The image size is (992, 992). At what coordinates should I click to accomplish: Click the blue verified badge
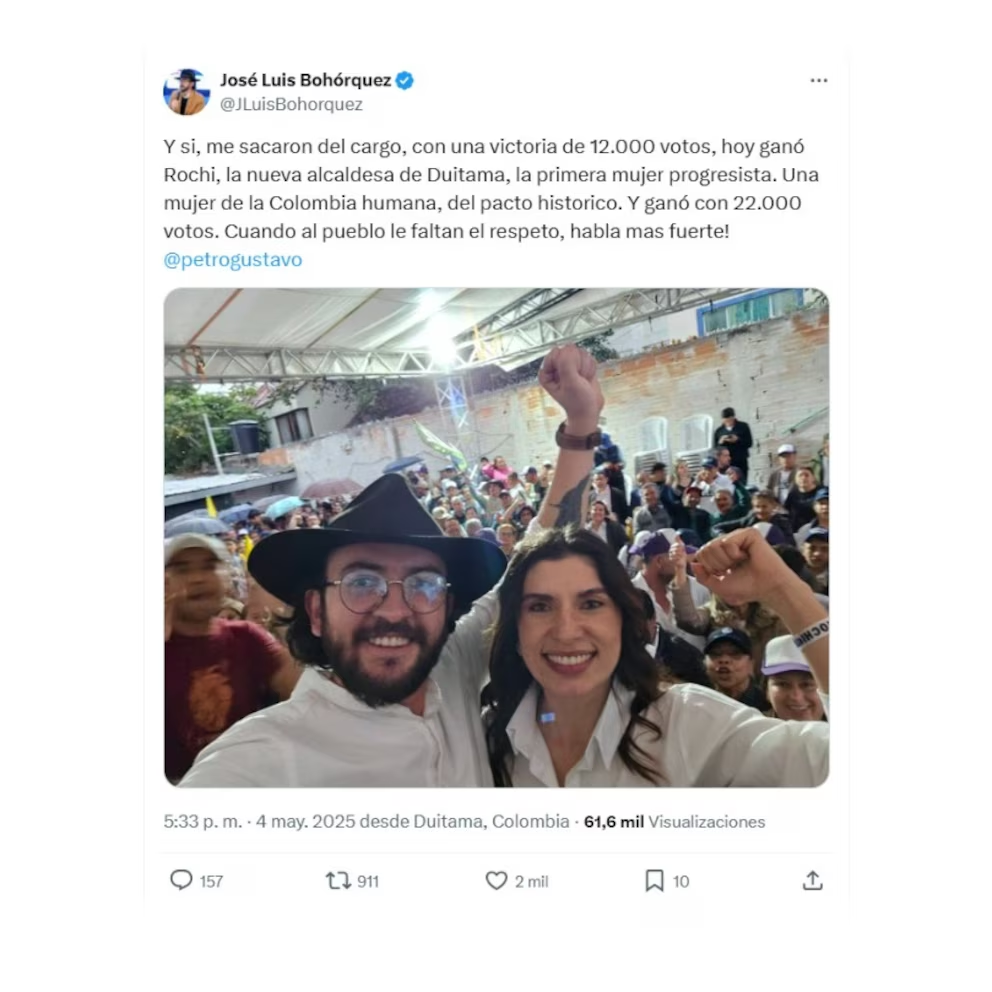pos(405,80)
